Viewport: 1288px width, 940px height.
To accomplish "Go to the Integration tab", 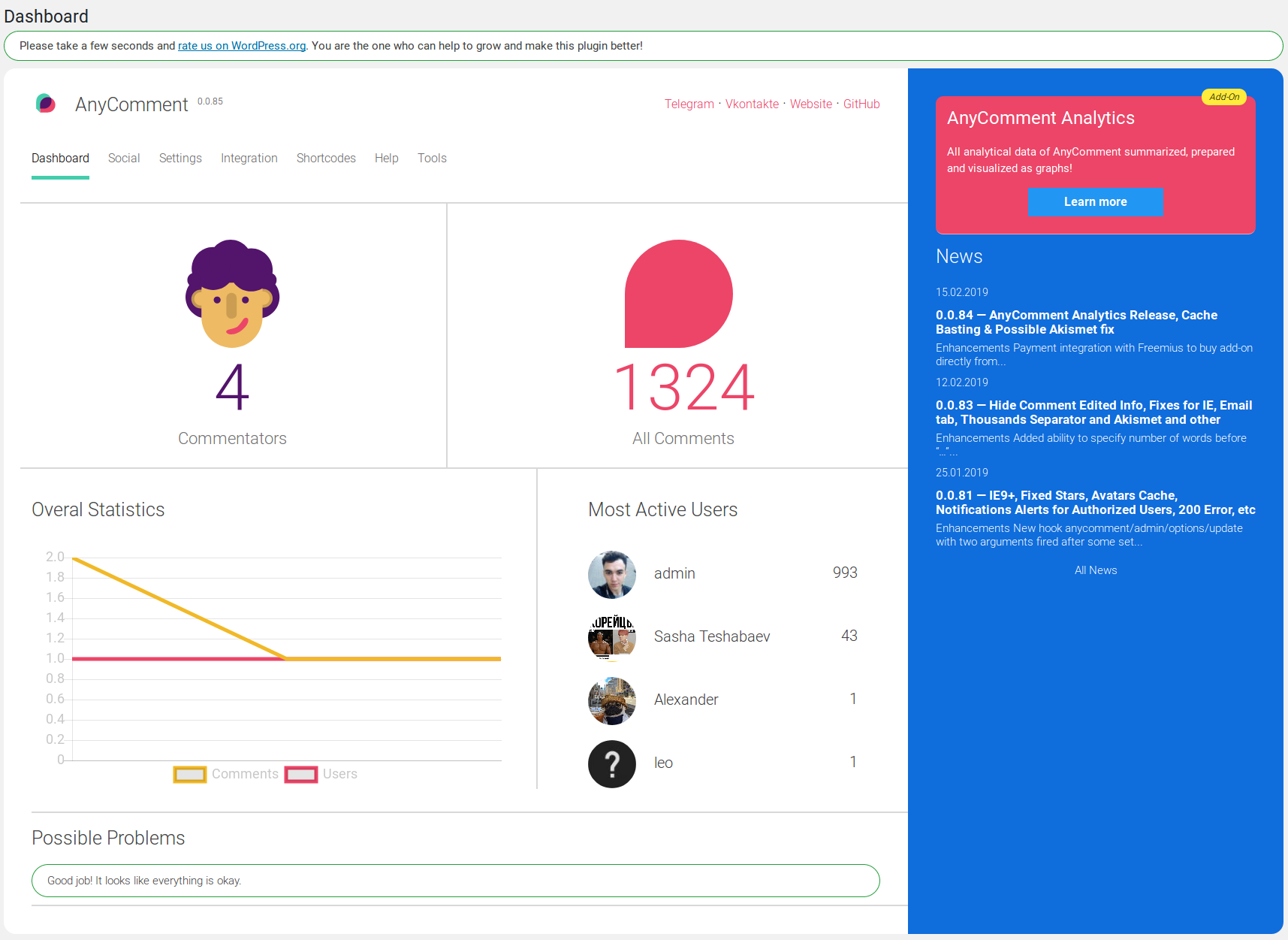I will click(249, 158).
